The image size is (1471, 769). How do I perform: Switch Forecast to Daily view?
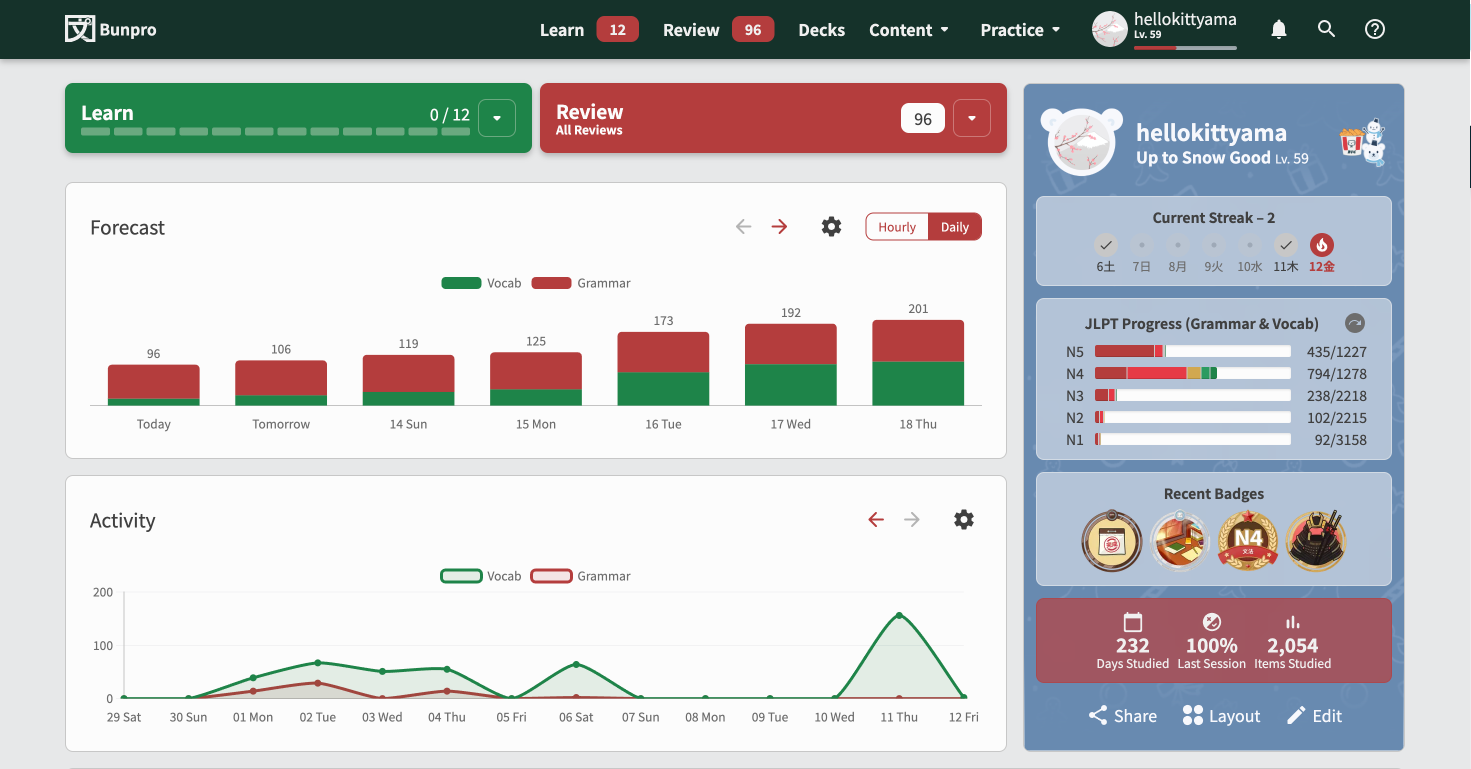pyautogui.click(x=954, y=227)
